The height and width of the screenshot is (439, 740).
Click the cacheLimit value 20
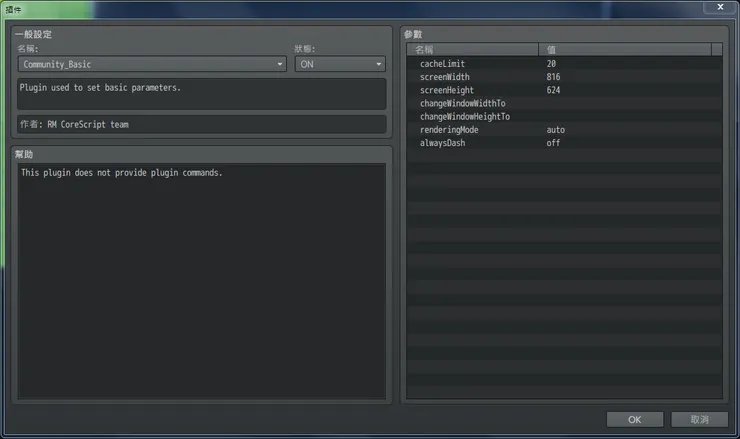click(551, 64)
